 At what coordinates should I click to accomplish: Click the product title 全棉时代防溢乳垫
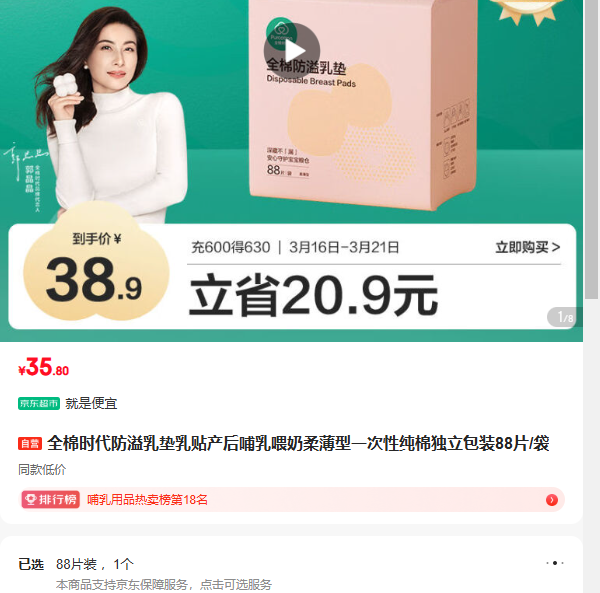[x=298, y=444]
